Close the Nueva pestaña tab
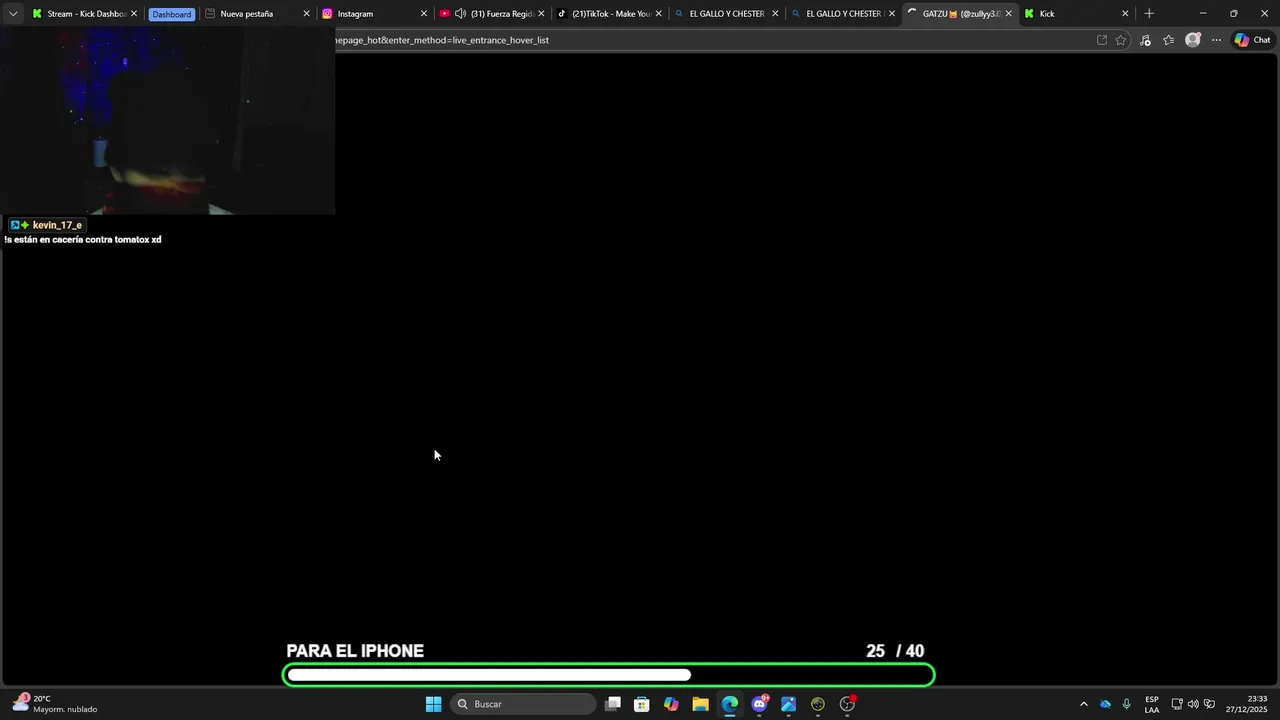The height and width of the screenshot is (720, 1280). point(306,14)
